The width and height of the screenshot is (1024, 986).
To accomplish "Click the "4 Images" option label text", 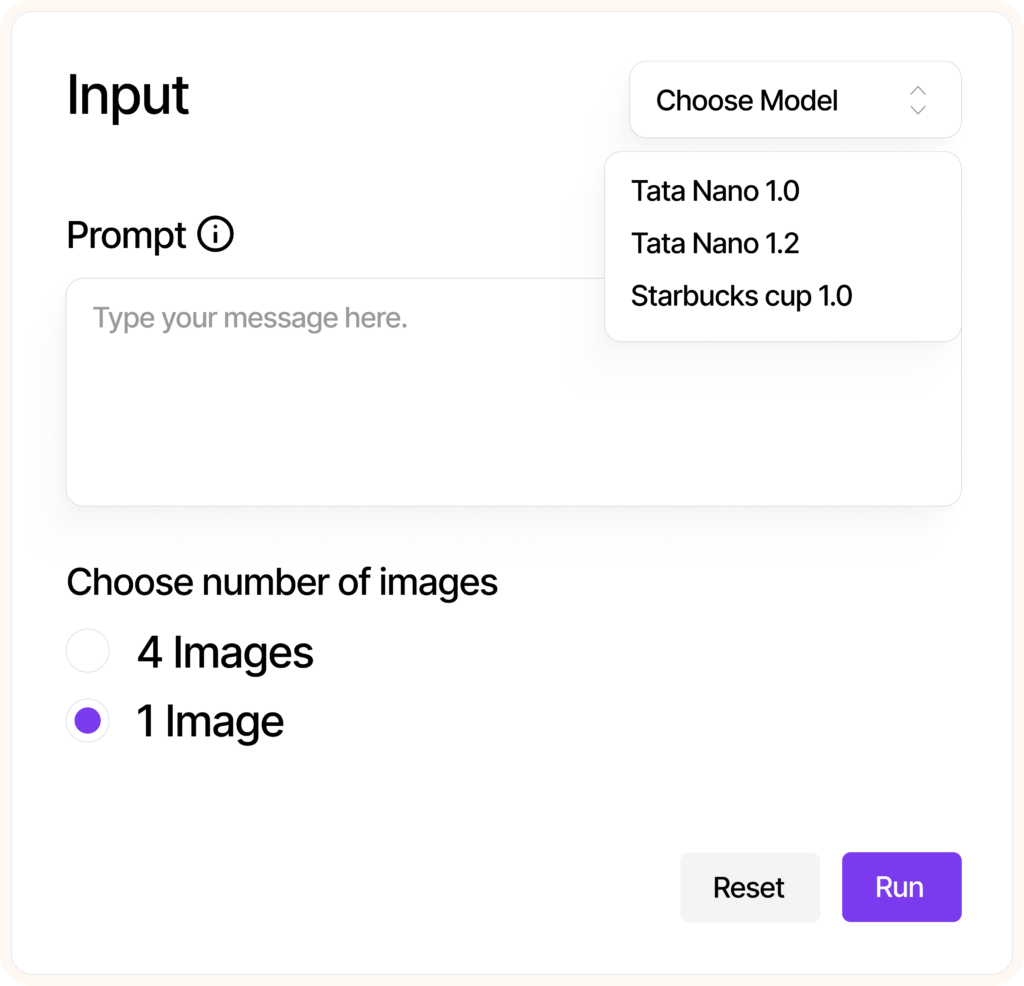I will (x=225, y=652).
